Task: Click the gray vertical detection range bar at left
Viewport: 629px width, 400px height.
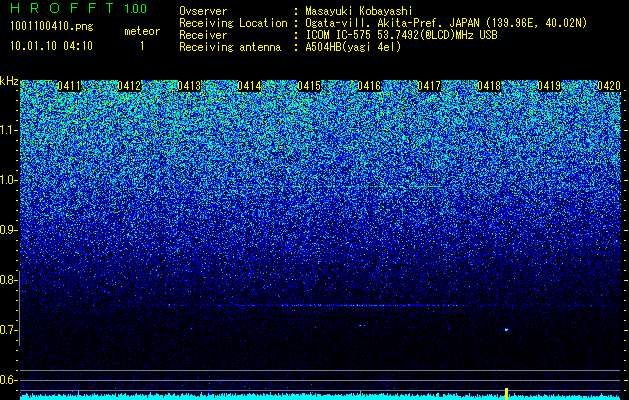Action: point(19,308)
